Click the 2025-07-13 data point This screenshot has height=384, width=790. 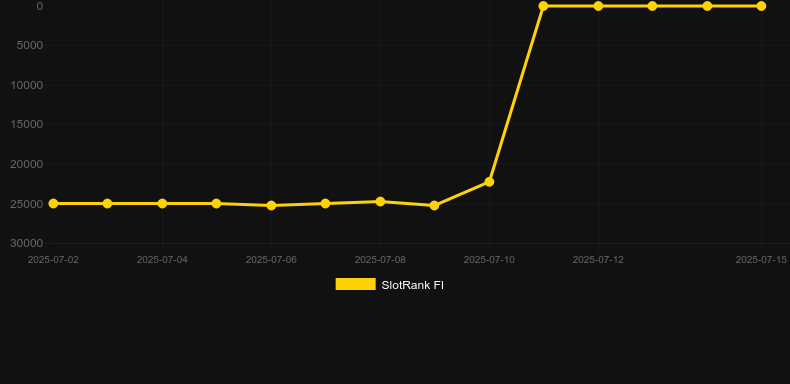652,6
